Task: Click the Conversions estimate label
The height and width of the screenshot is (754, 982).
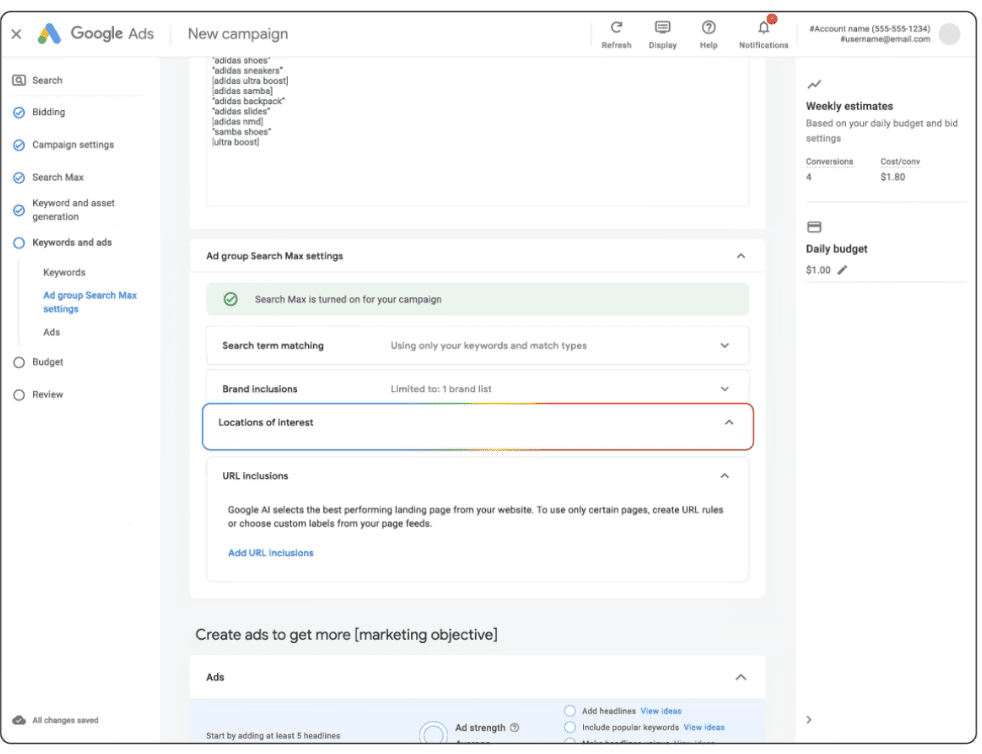Action: [829, 162]
